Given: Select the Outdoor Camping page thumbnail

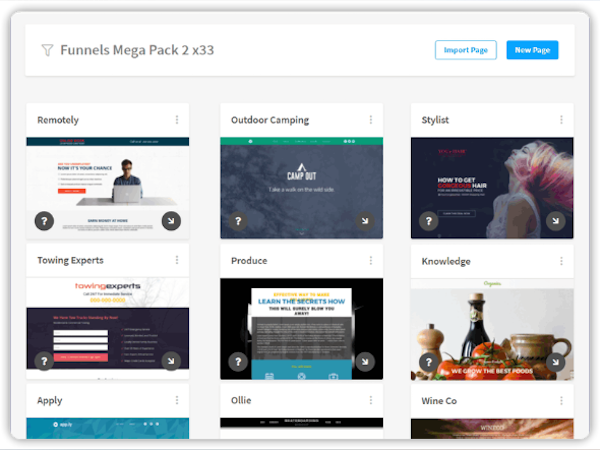Looking at the screenshot, I should (302, 188).
